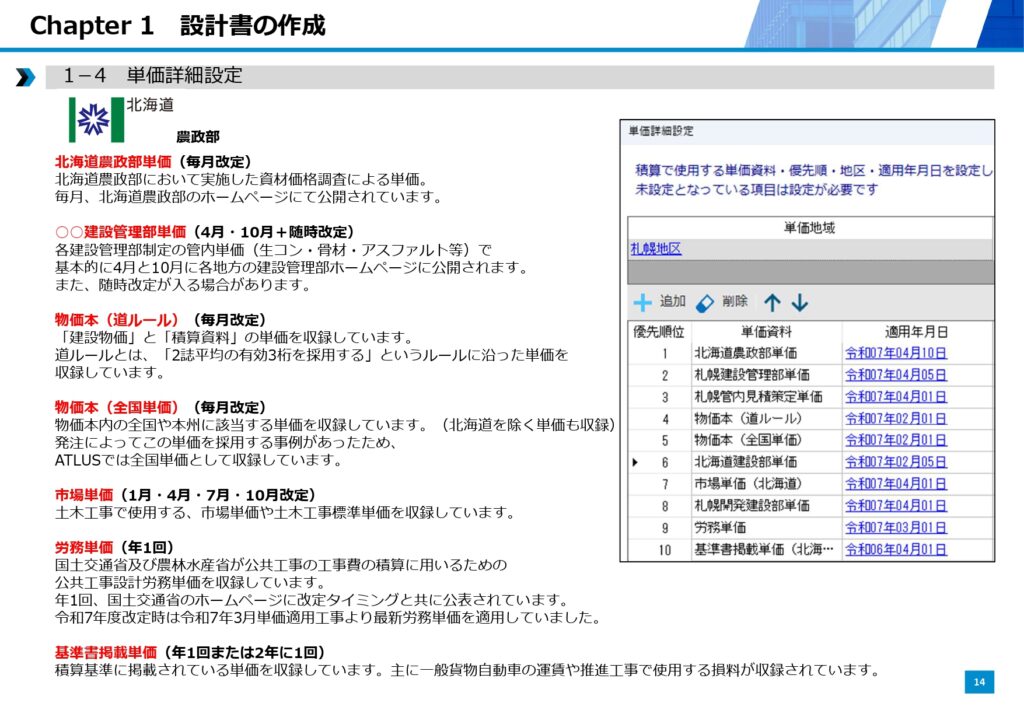Image resolution: width=1024 pixels, height=724 pixels.
Task: Click the Hokkaido prefecture flag logo
Action: [95, 120]
